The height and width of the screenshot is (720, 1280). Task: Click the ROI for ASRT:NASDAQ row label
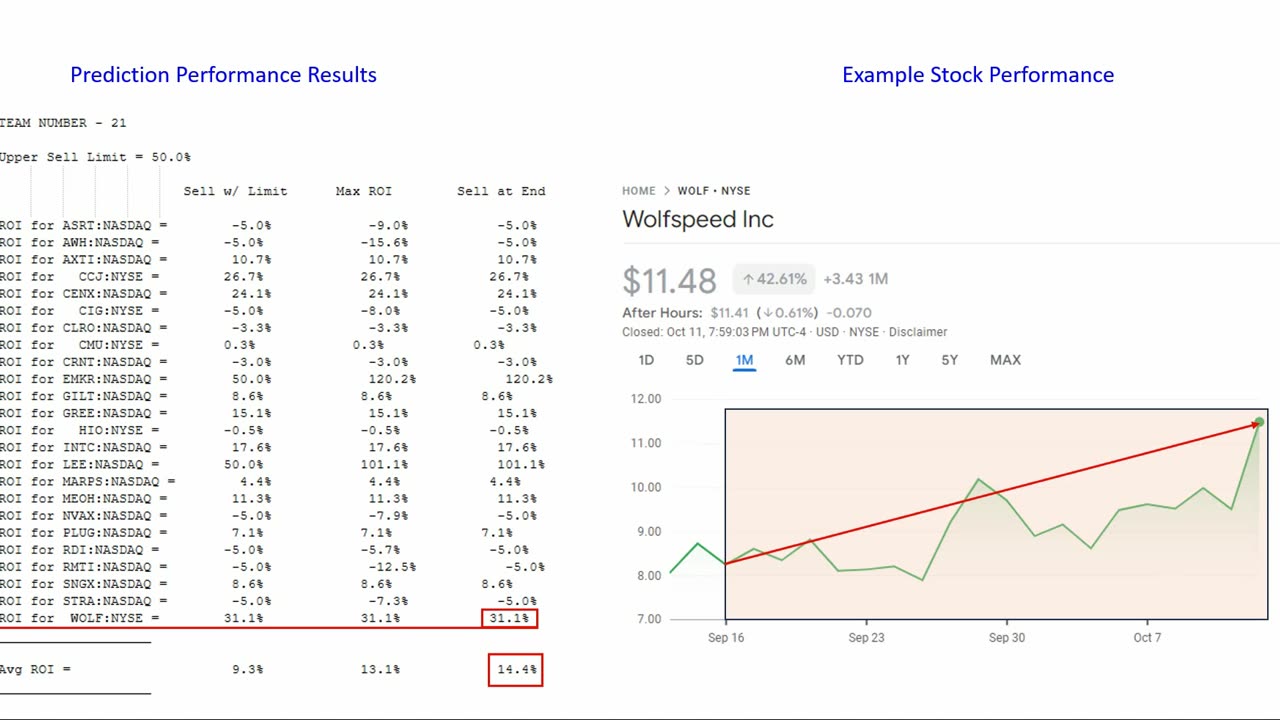point(84,226)
